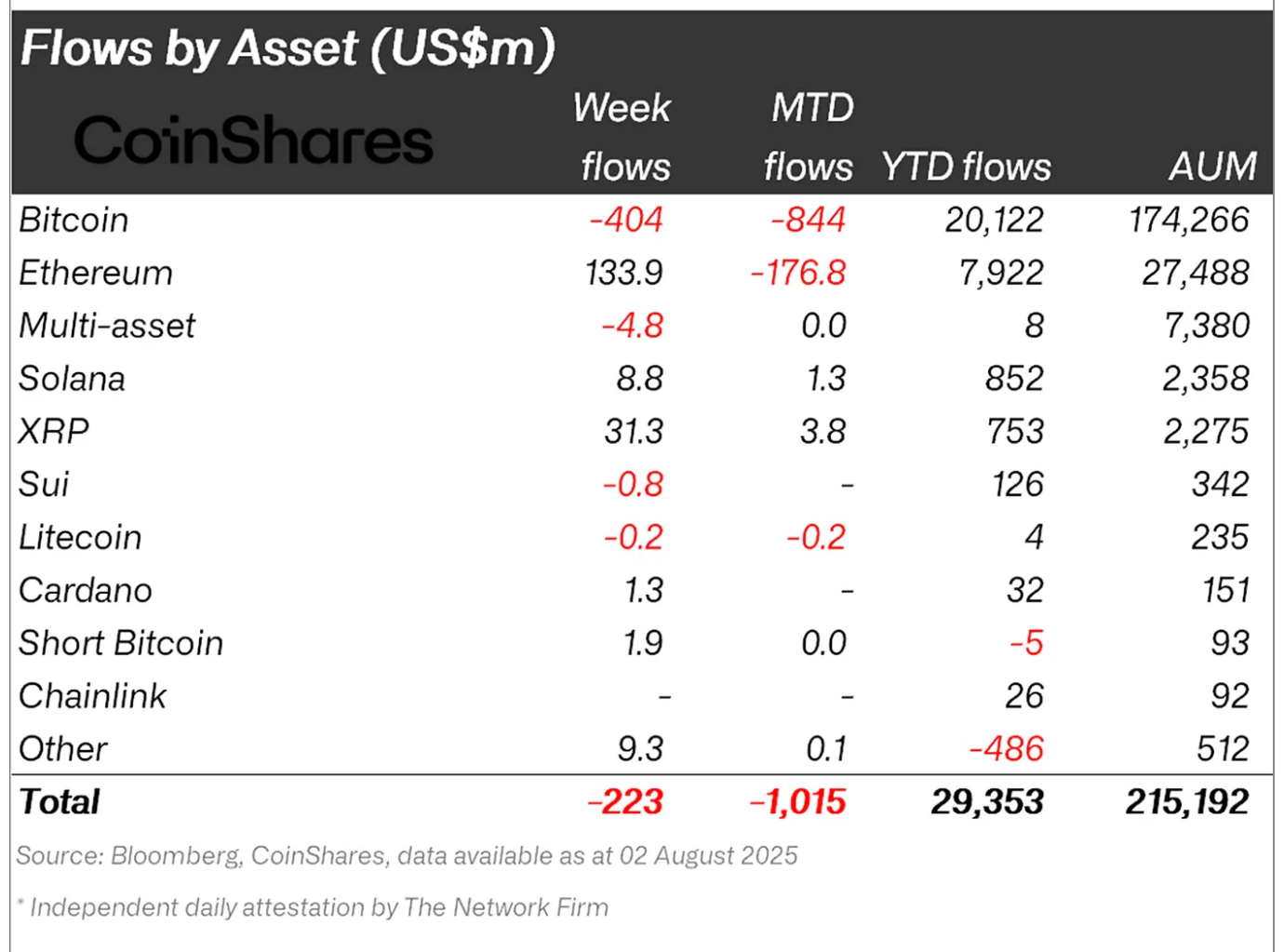Select the Total row label
1284x952 pixels.
click(60, 802)
